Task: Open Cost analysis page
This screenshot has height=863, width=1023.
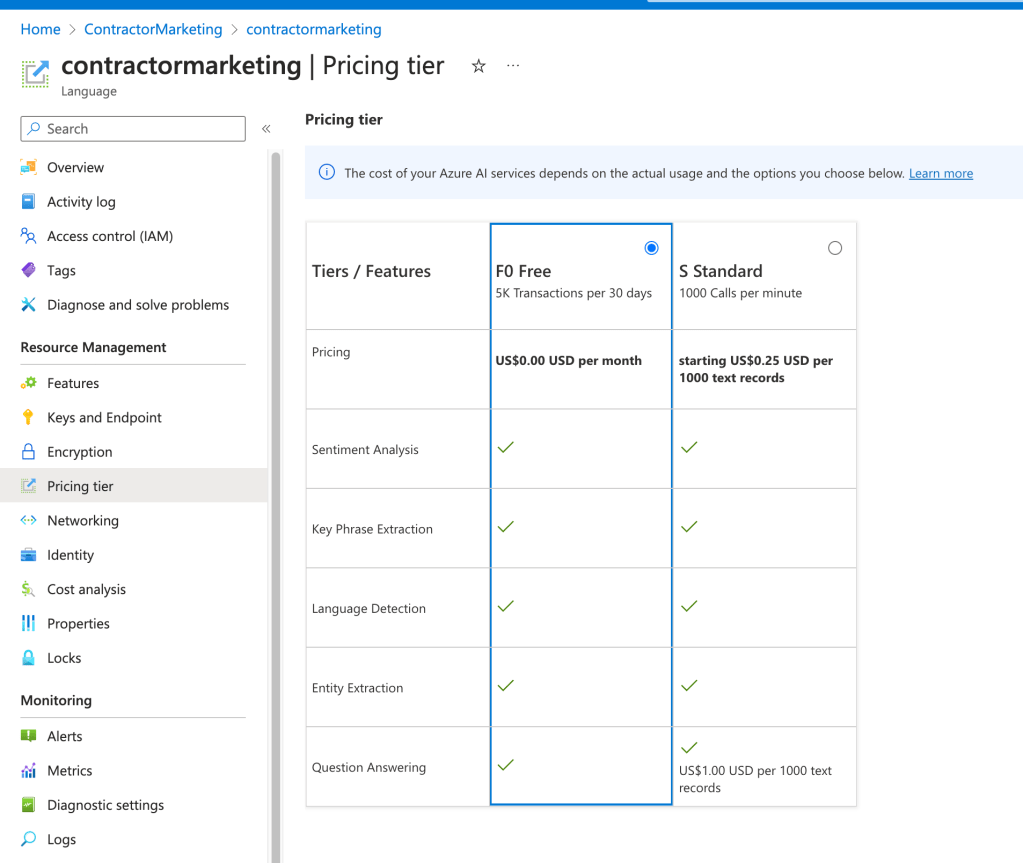Action: click(86, 589)
